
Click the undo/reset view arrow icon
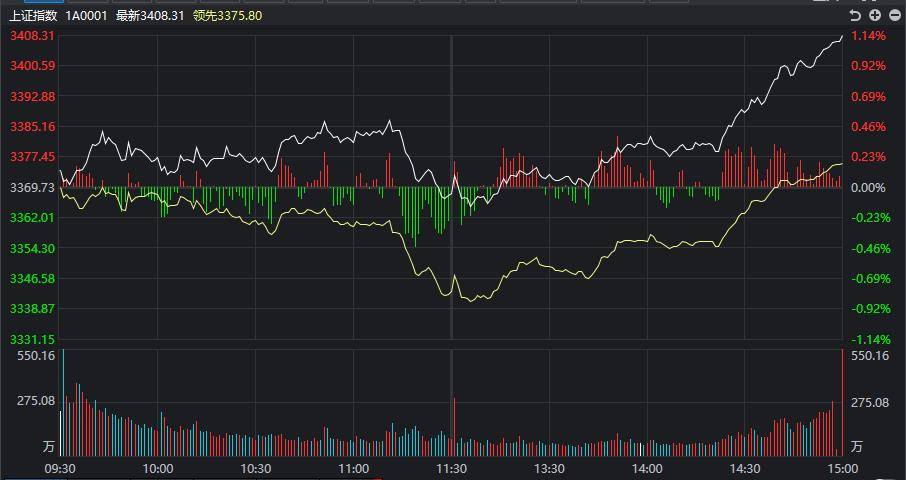coord(855,15)
